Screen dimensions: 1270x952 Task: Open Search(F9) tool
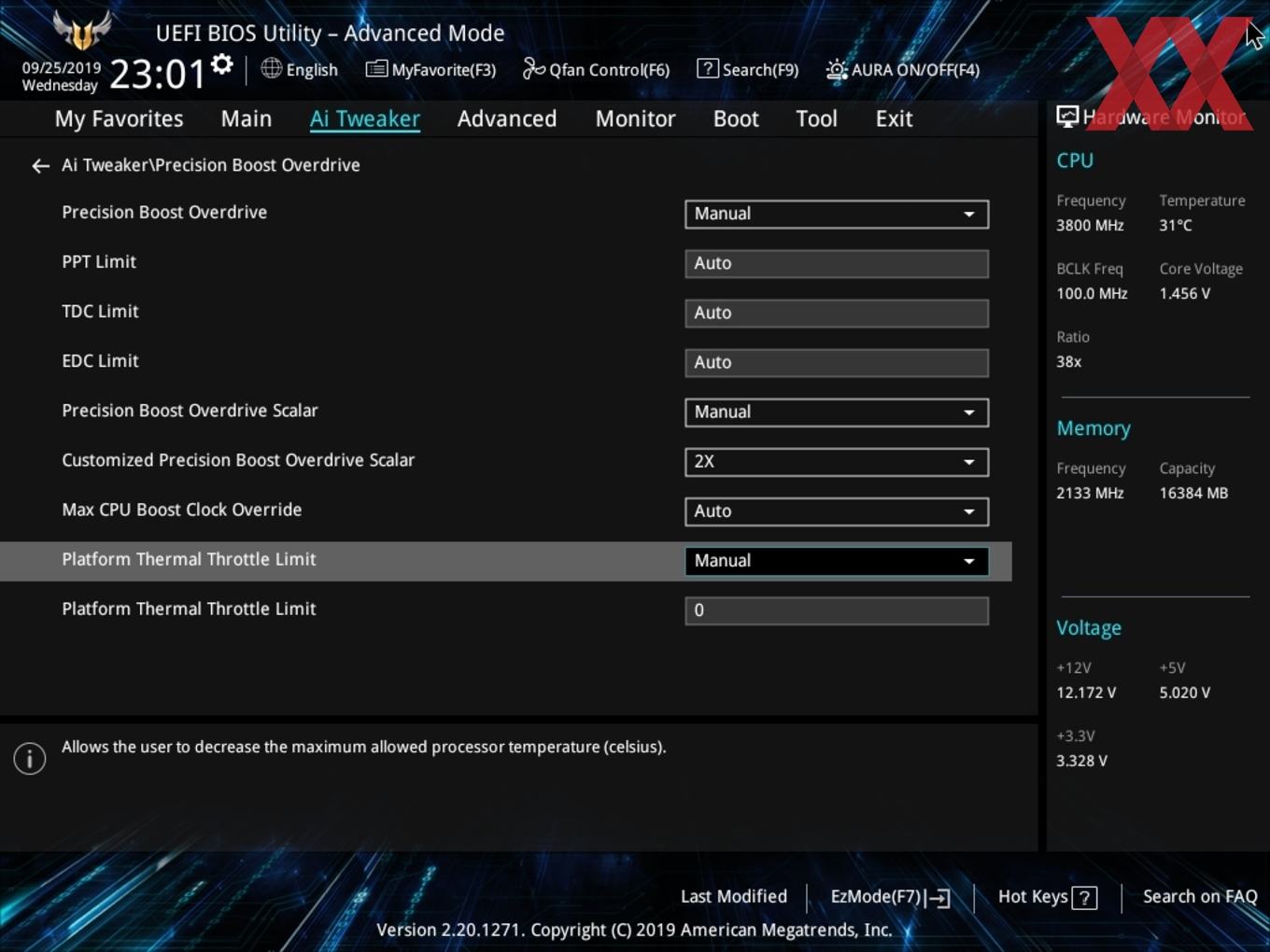[748, 69]
